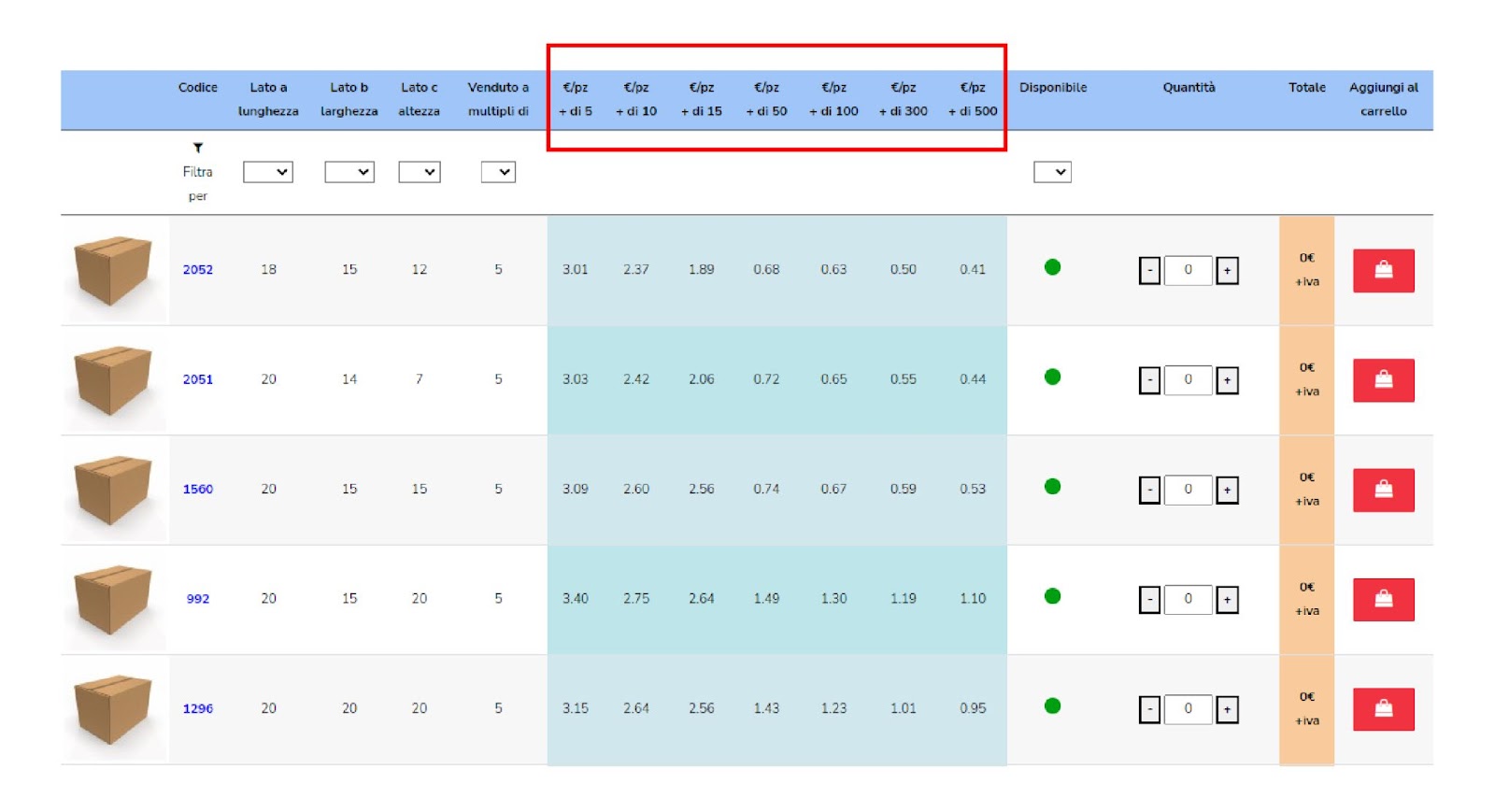Click quantity field for product 2052
The width and height of the screenshot is (1495, 812).
pyautogui.click(x=1189, y=270)
